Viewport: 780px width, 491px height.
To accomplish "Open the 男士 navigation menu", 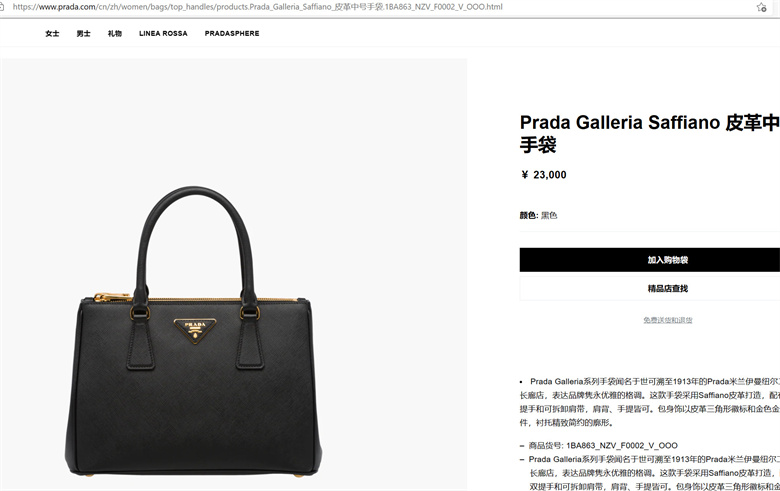I will 84,33.
